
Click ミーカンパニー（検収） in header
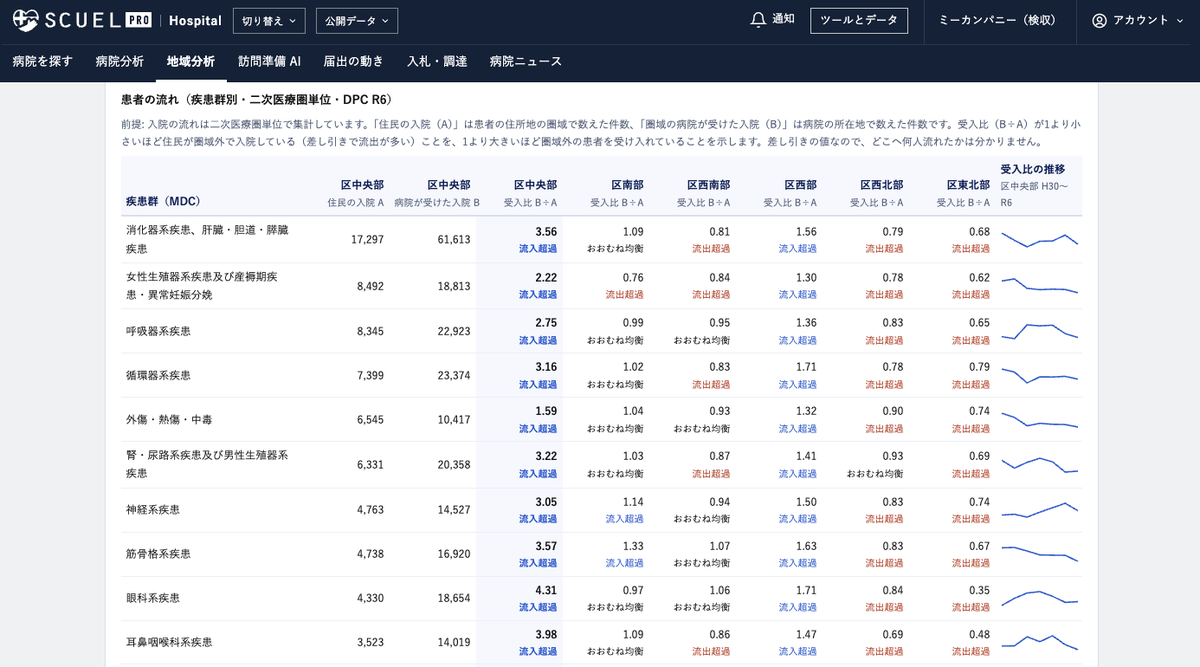(997, 20)
